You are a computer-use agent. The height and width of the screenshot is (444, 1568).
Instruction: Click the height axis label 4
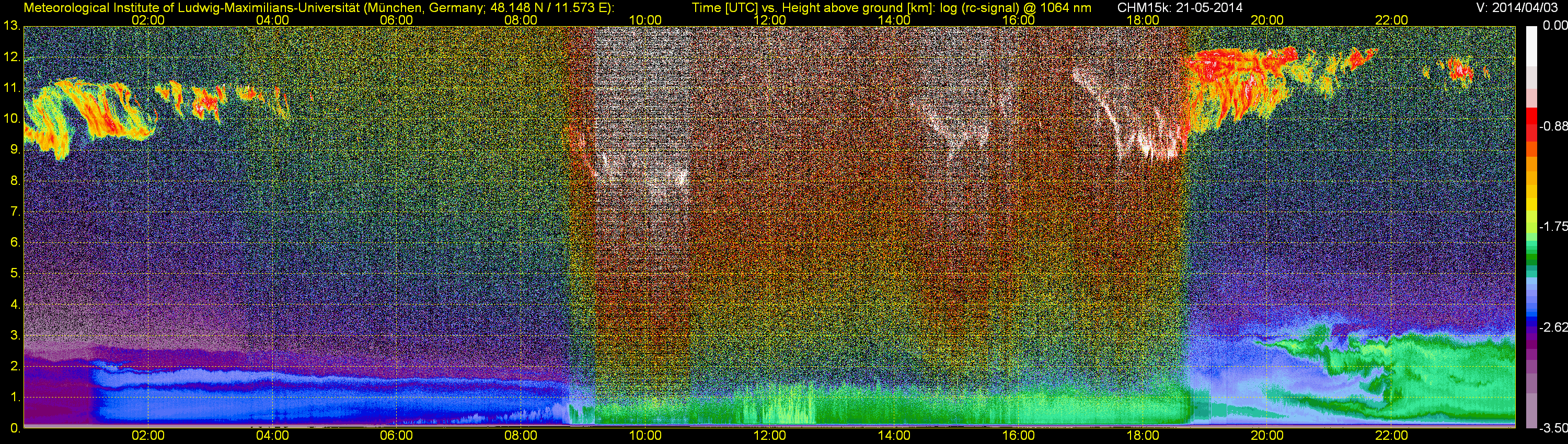[15, 305]
